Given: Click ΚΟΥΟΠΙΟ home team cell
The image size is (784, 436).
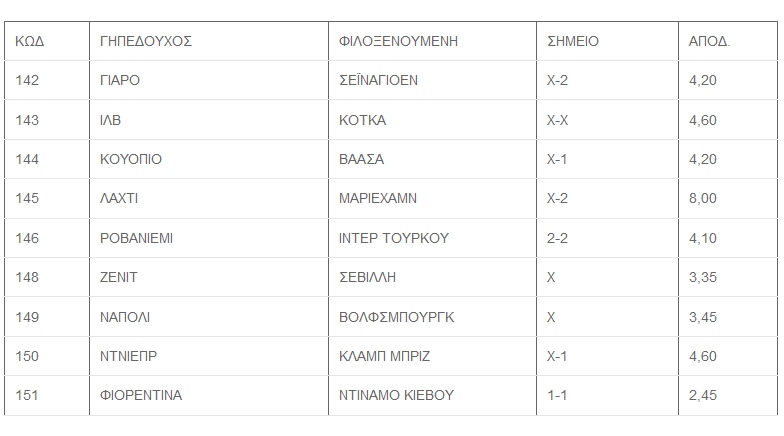Looking at the screenshot, I should (131, 159).
